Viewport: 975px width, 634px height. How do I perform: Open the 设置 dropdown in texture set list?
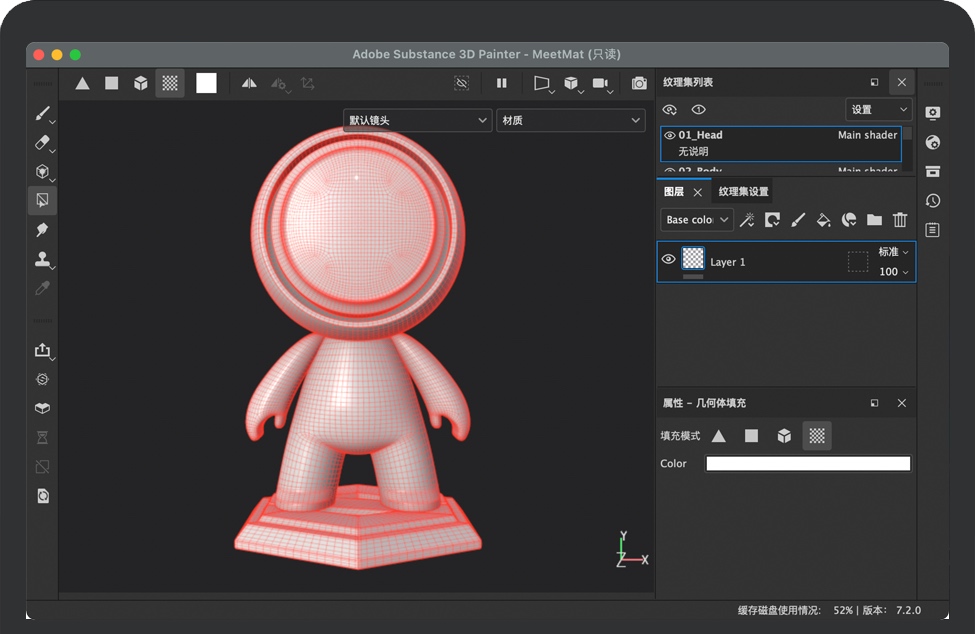click(x=879, y=110)
